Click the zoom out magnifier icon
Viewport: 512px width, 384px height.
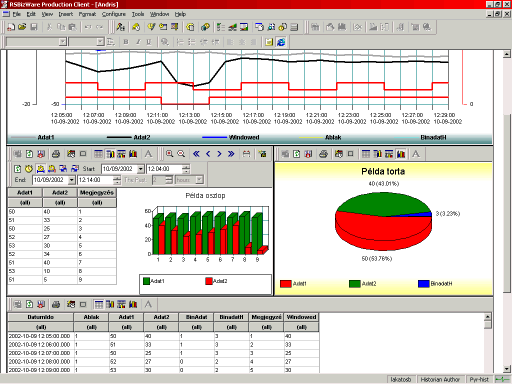click(x=181, y=154)
